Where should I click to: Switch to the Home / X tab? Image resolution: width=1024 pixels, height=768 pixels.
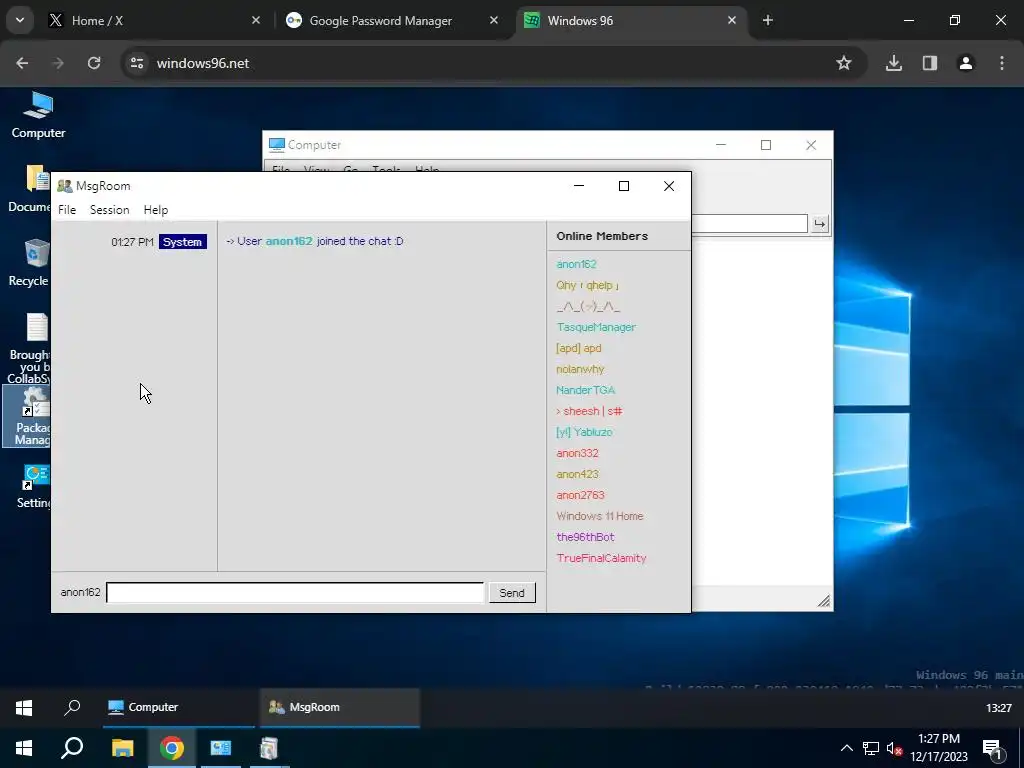155,21
